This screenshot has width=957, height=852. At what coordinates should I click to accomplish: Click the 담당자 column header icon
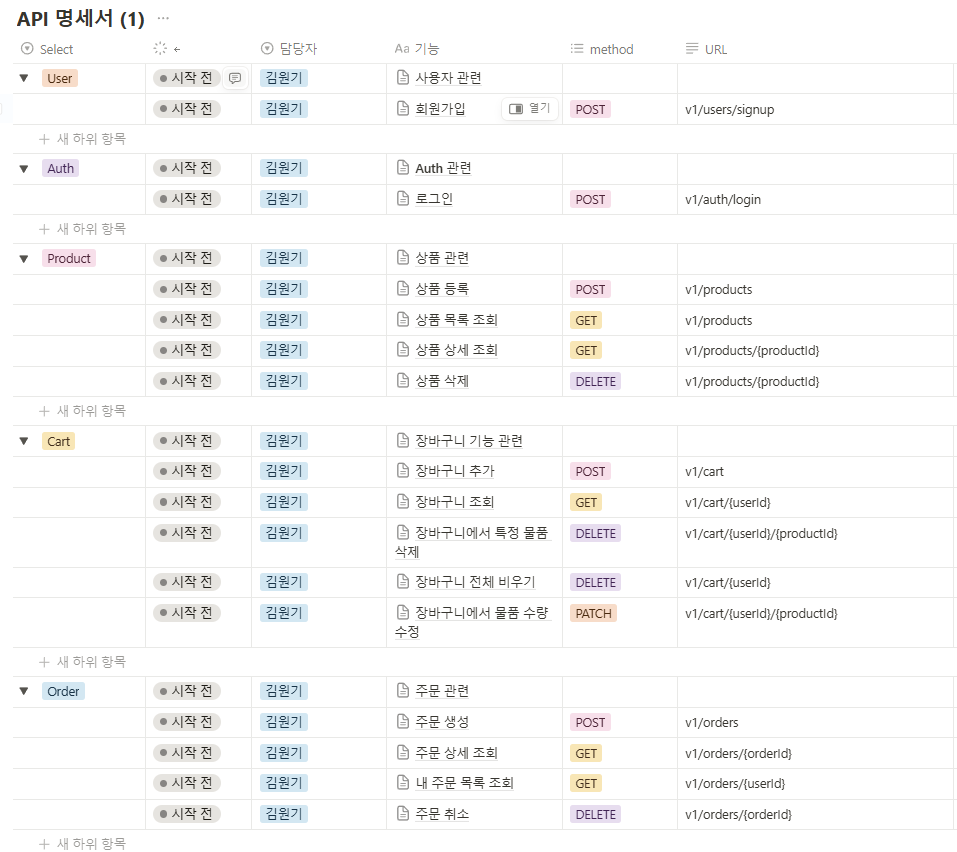click(x=267, y=49)
